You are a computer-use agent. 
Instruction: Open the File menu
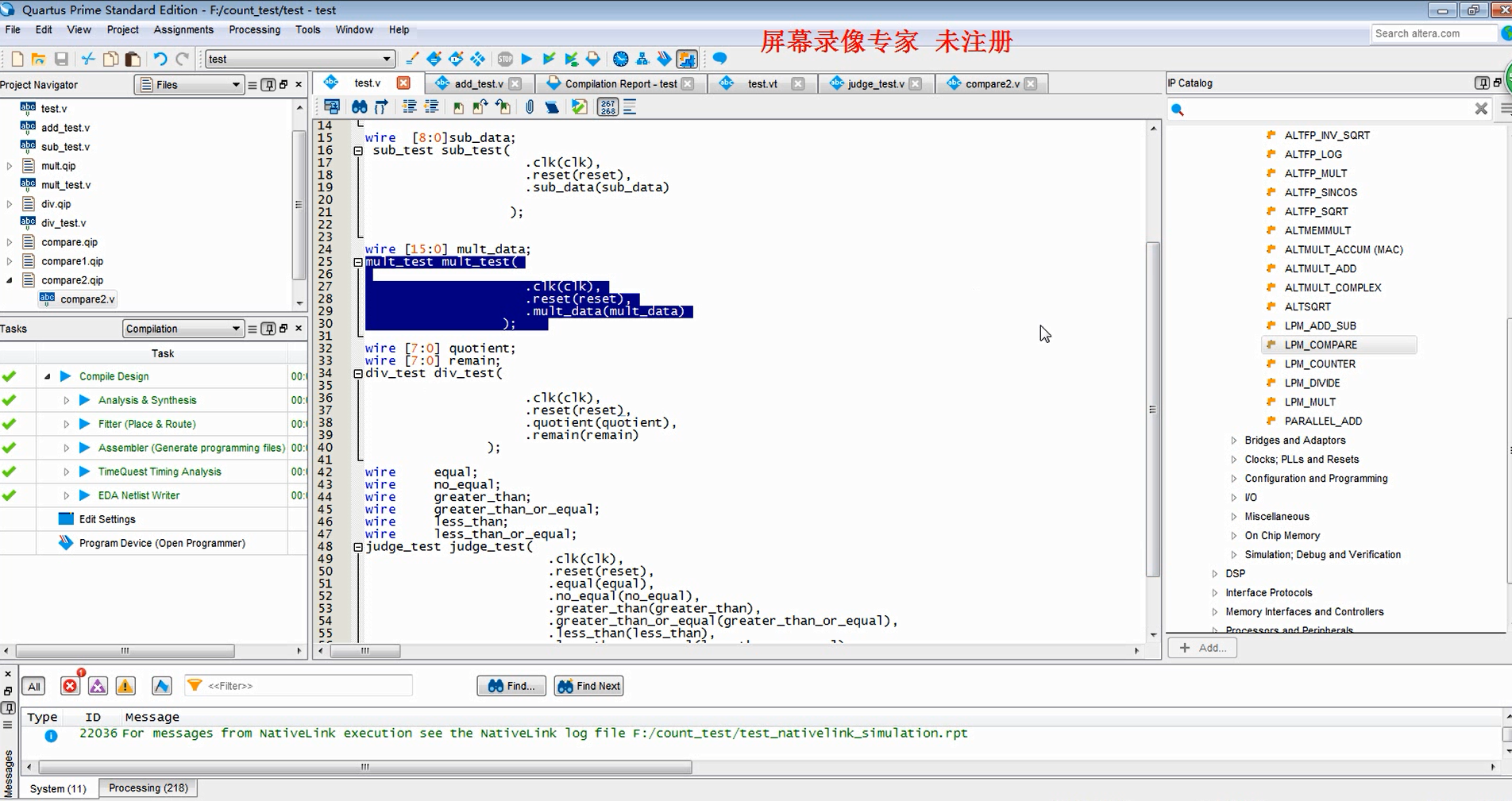[13, 29]
